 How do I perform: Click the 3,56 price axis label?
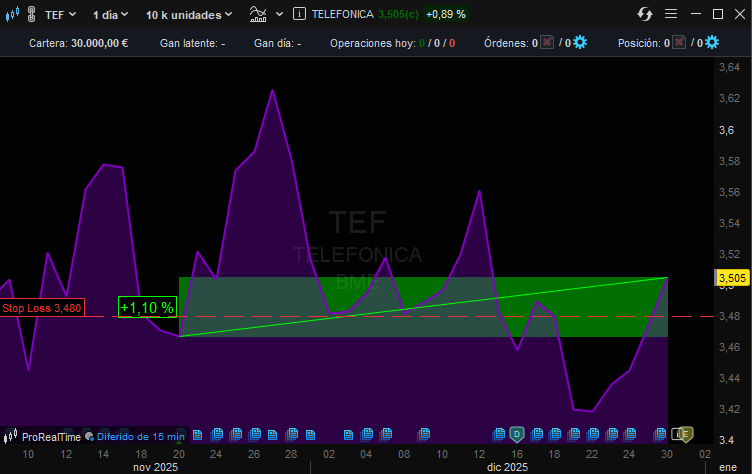click(729, 192)
